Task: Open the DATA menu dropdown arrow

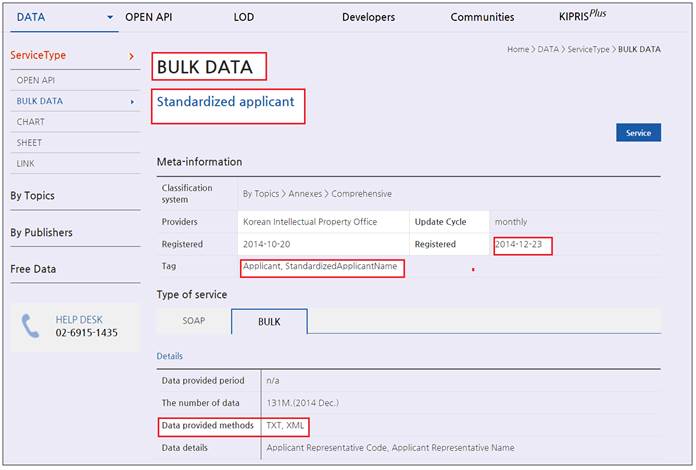Action: tap(110, 18)
